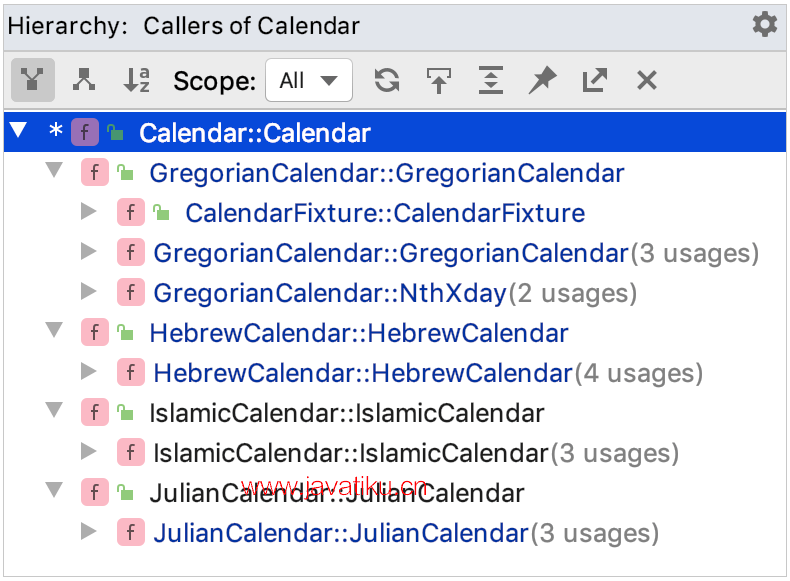Close the hierarchy tab with X icon
Viewport: 790px width, 581px height.
point(647,80)
